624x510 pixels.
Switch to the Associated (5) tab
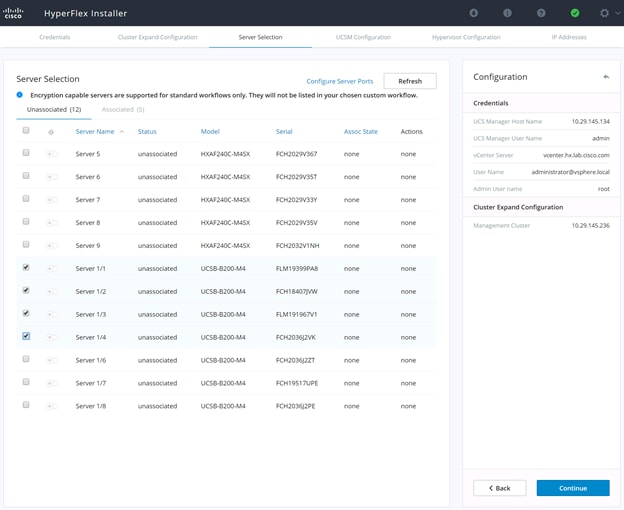(123, 109)
